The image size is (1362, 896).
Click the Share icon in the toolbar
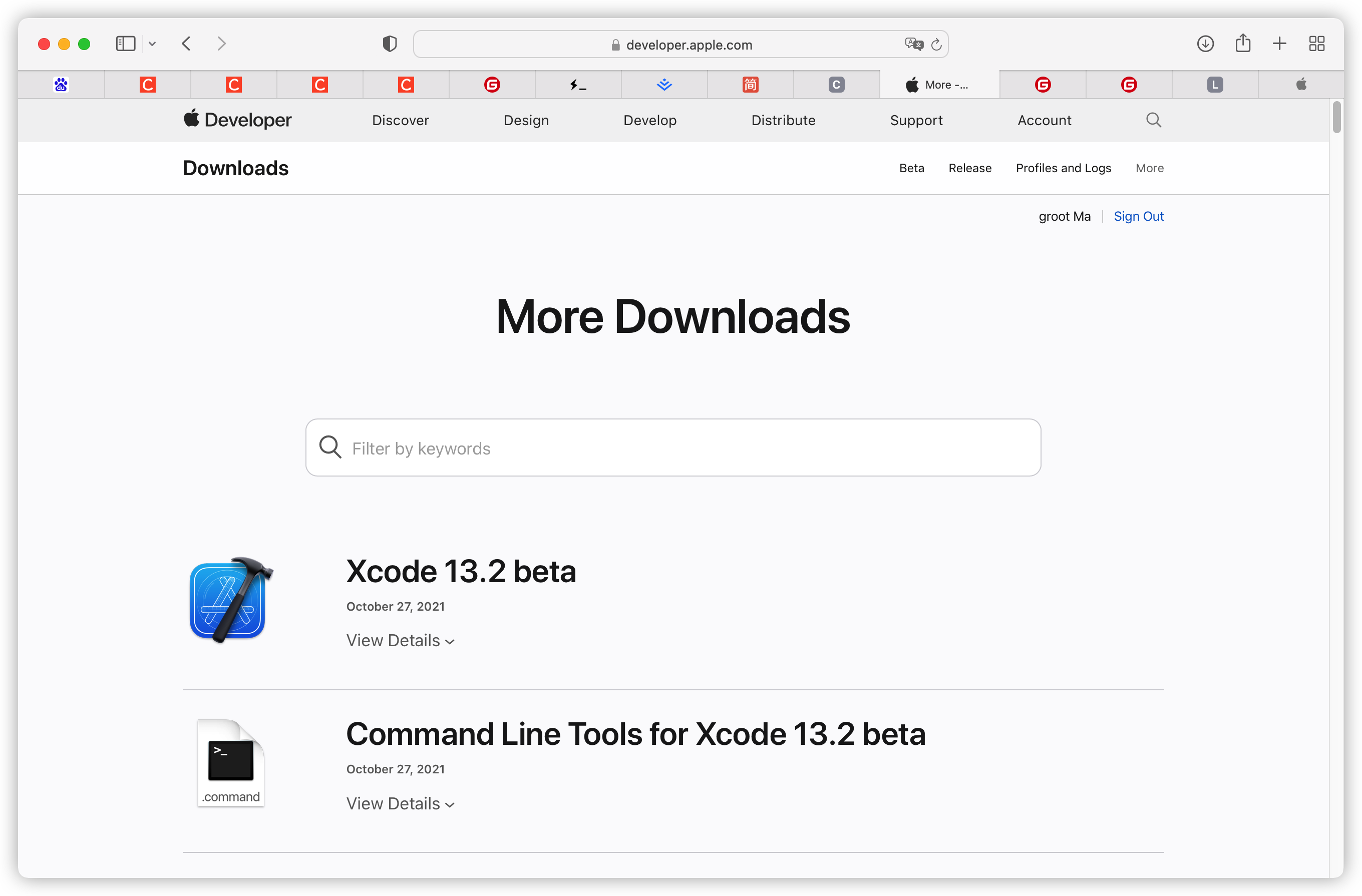click(x=1242, y=43)
